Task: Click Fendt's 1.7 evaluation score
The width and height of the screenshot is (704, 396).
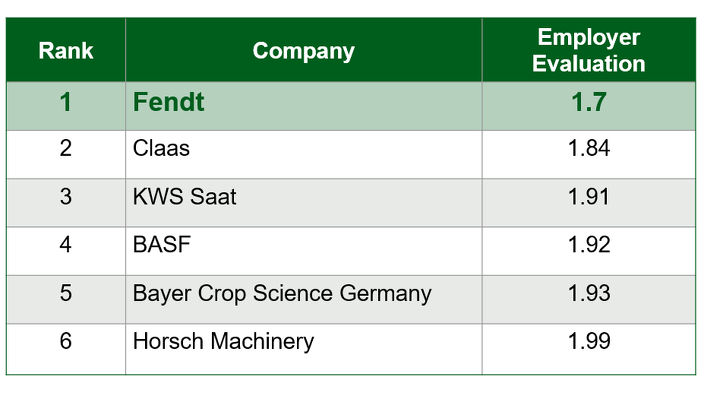Action: coord(589,106)
